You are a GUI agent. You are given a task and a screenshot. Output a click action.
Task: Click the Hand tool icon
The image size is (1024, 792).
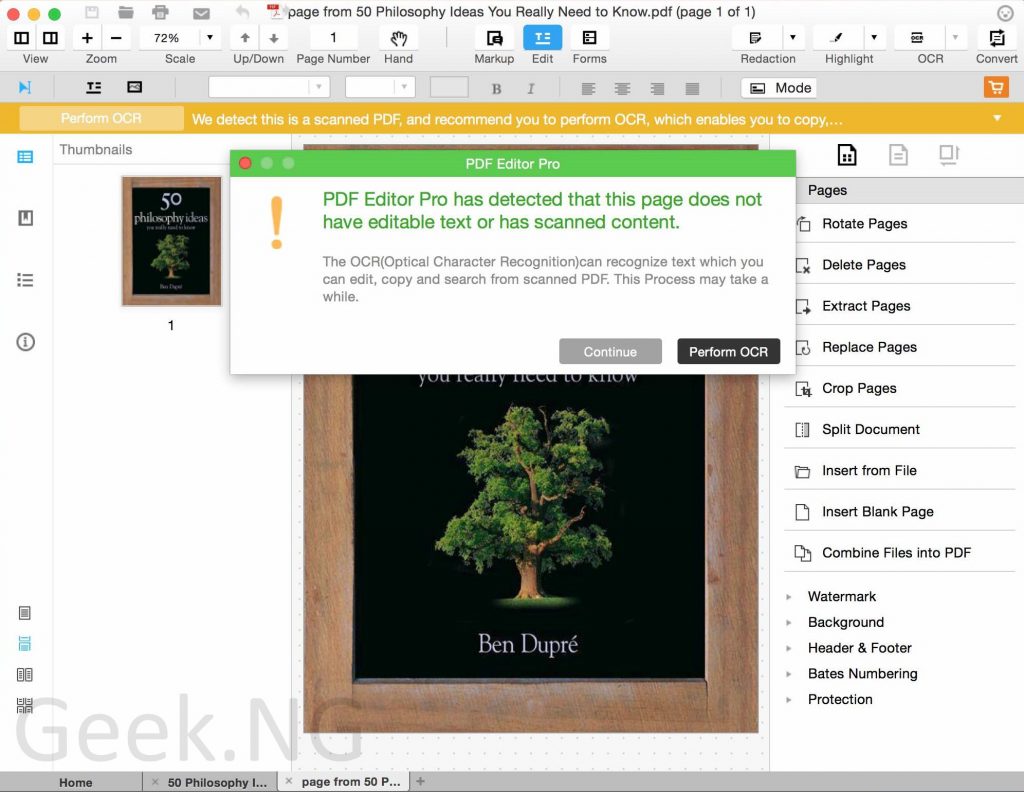click(x=398, y=39)
